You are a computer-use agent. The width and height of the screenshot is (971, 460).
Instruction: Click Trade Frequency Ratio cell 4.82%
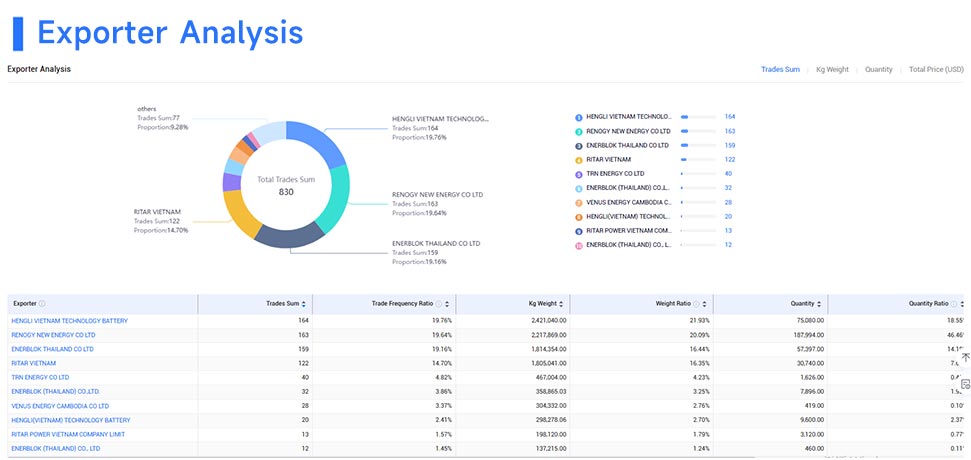click(445, 378)
